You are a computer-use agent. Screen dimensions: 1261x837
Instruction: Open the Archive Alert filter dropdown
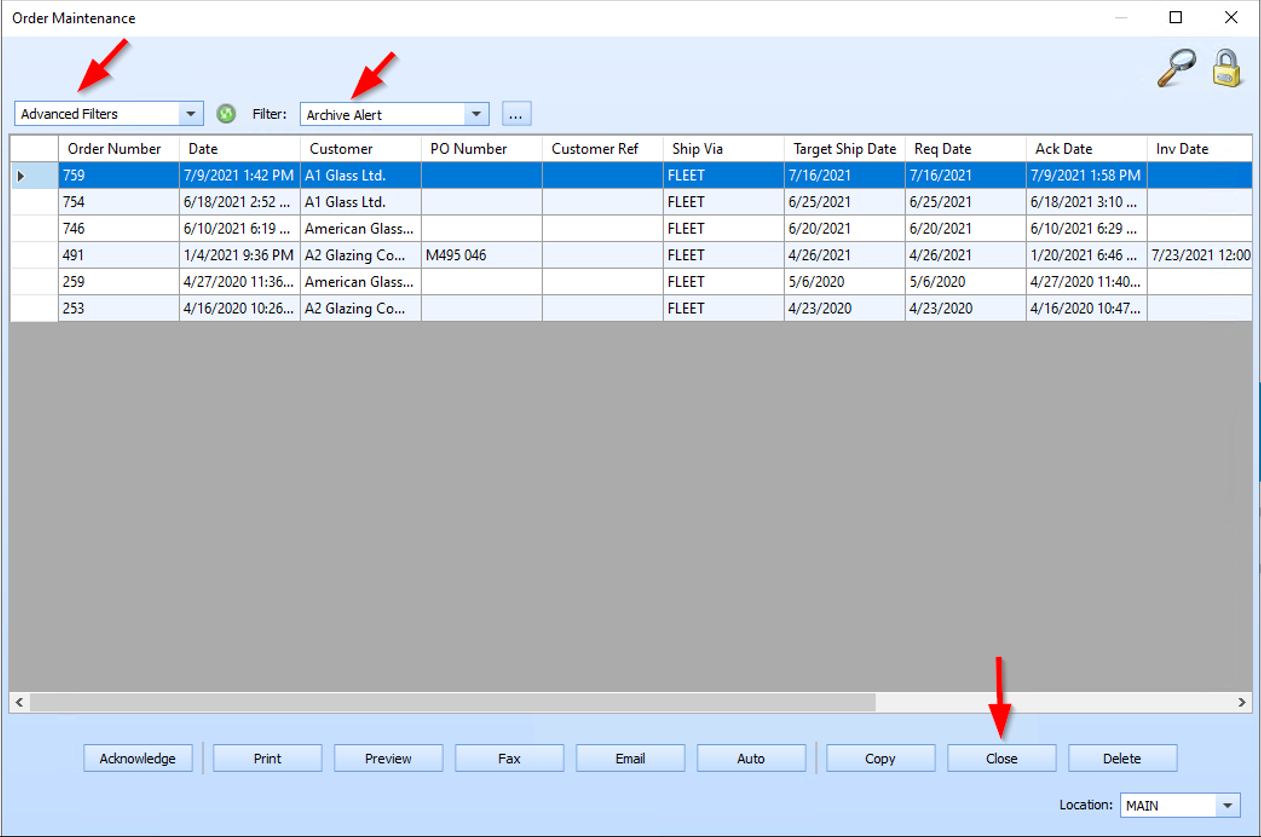tap(476, 113)
